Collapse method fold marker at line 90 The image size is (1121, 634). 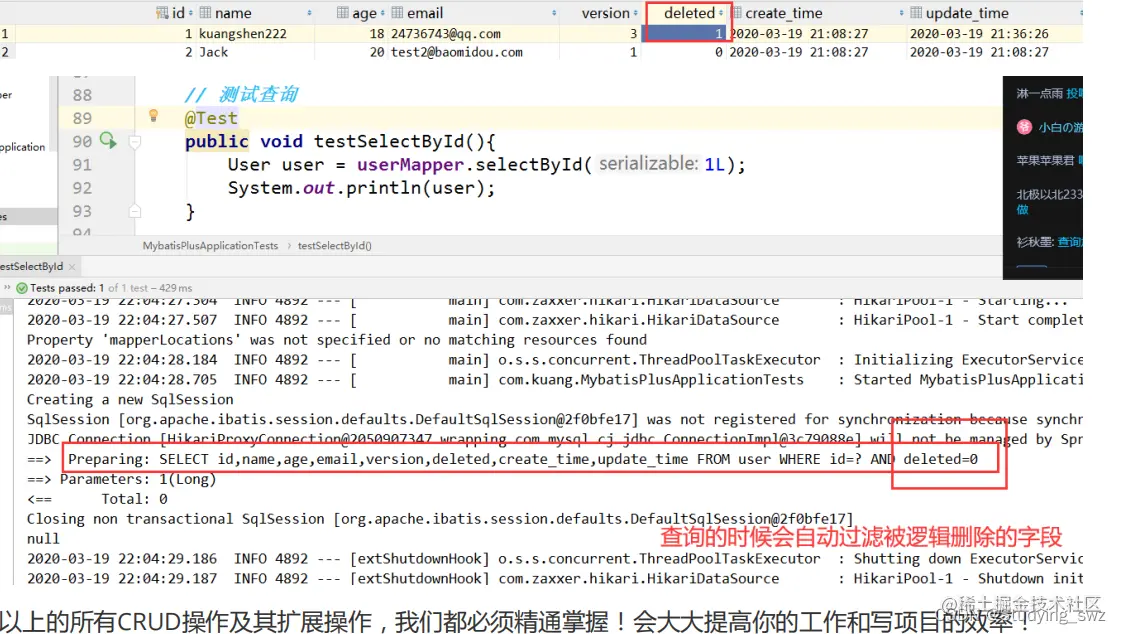[x=134, y=142]
